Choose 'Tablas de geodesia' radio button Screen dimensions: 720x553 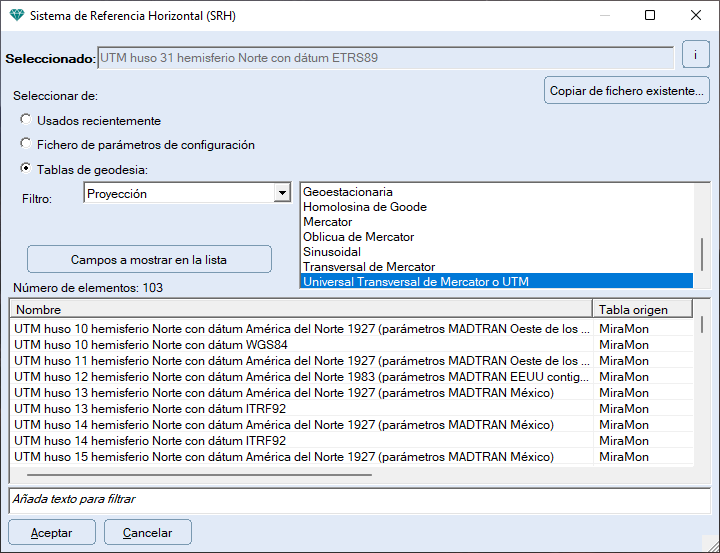click(x=26, y=168)
